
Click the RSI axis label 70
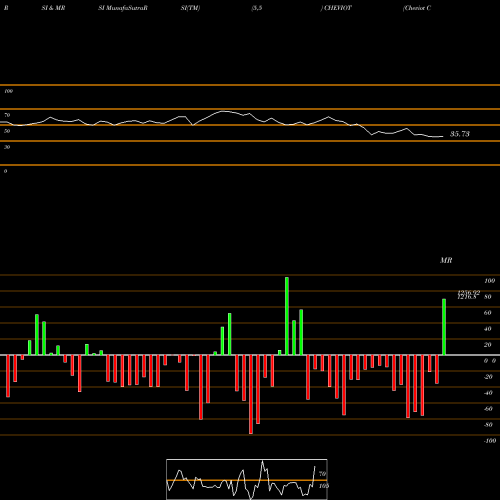point(7,115)
